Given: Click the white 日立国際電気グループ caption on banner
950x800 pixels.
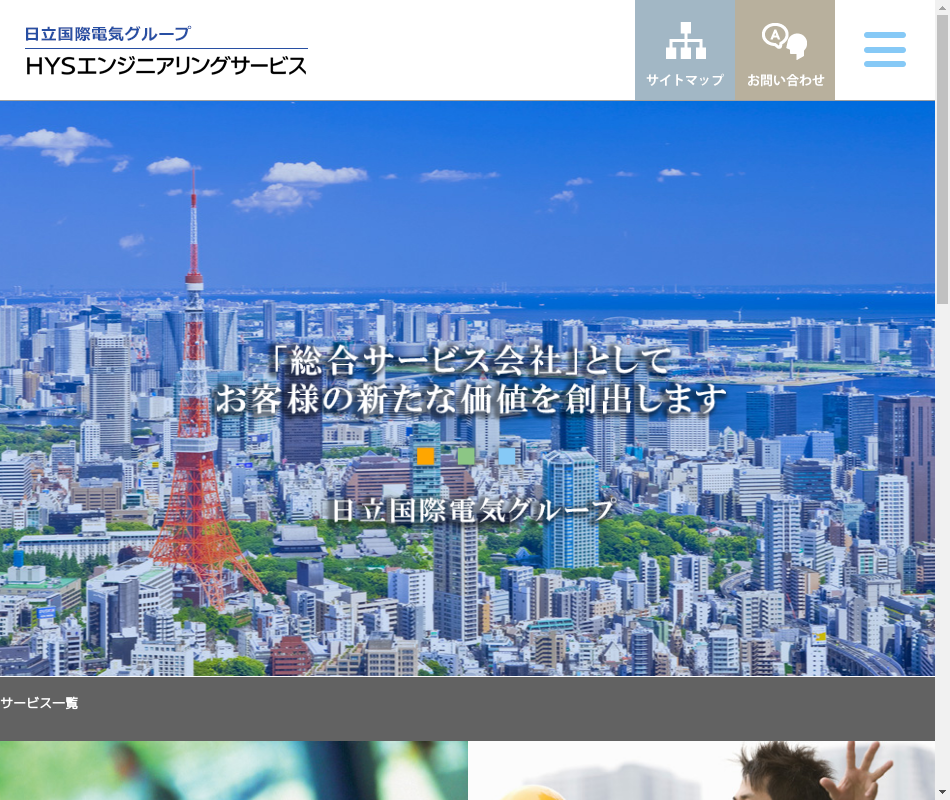Looking at the screenshot, I should tap(473, 510).
